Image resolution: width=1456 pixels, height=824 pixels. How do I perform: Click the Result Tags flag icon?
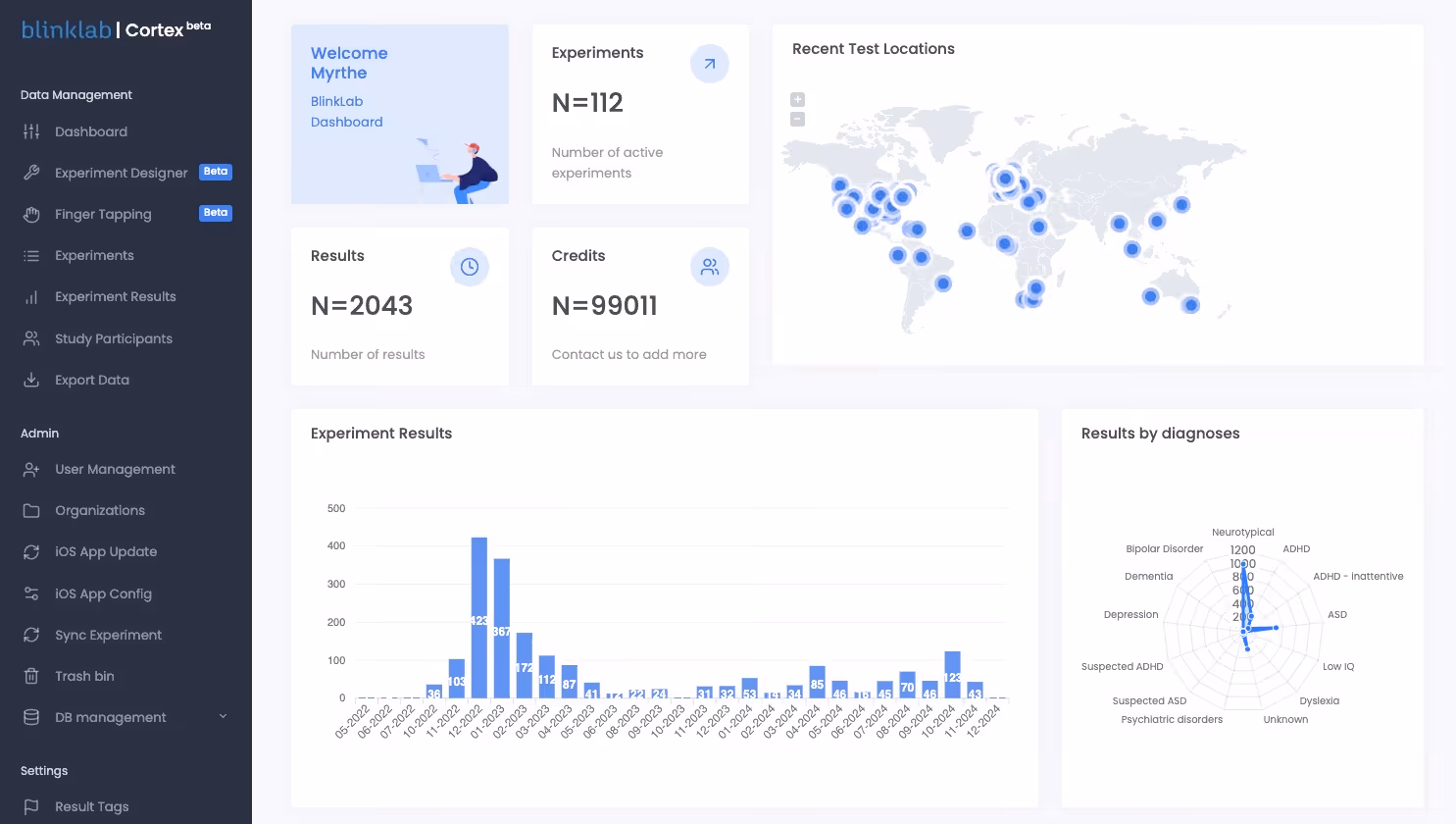click(x=31, y=806)
